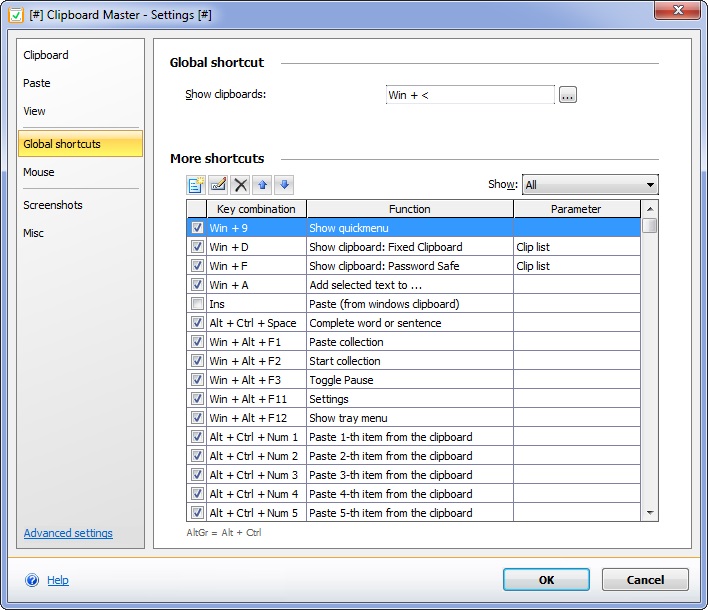
Task: Close the Settings dialog window
Action: coord(677,10)
